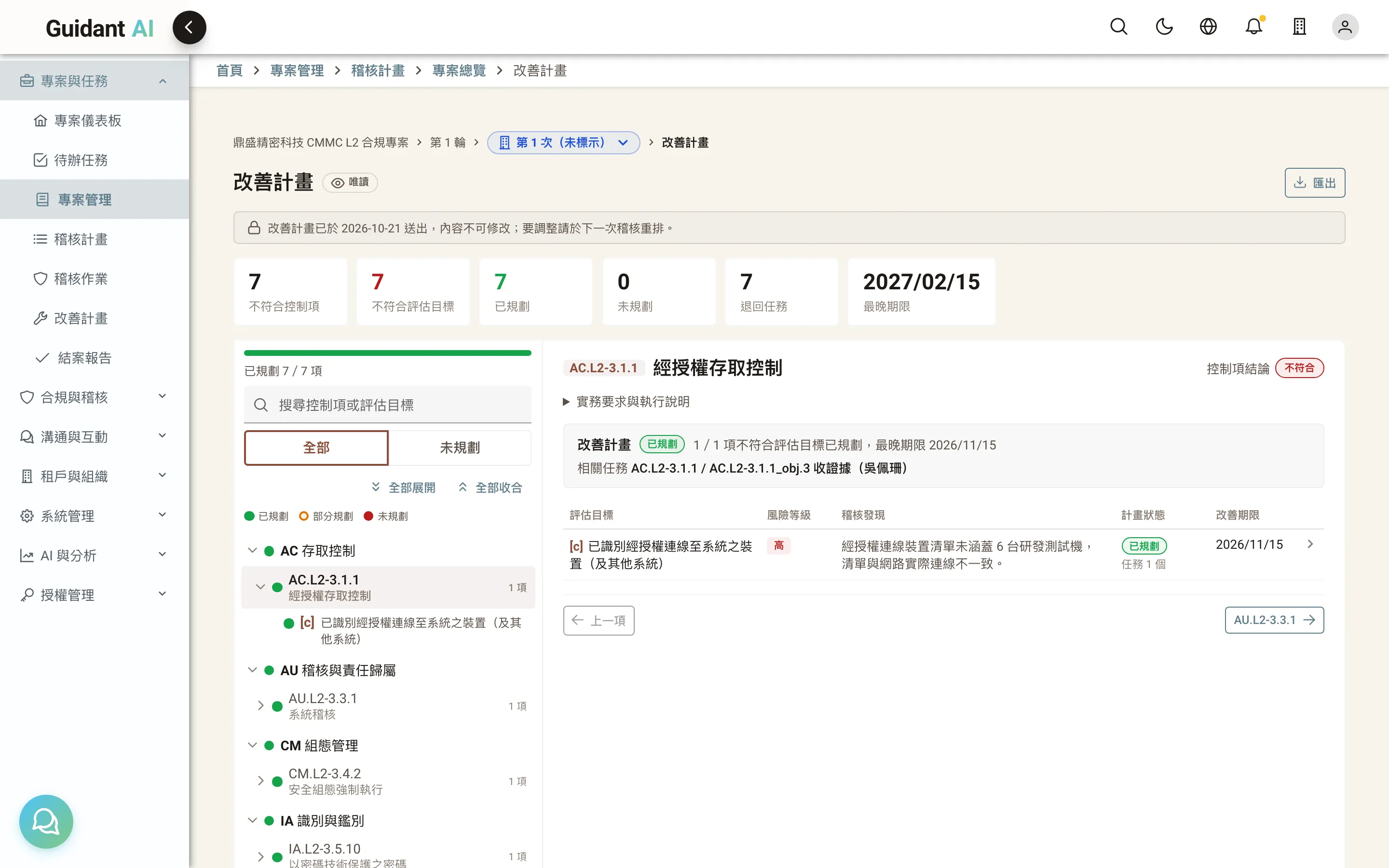Collapse the IA 識別與鑑別 group
The image size is (1389, 868).
tap(252, 820)
